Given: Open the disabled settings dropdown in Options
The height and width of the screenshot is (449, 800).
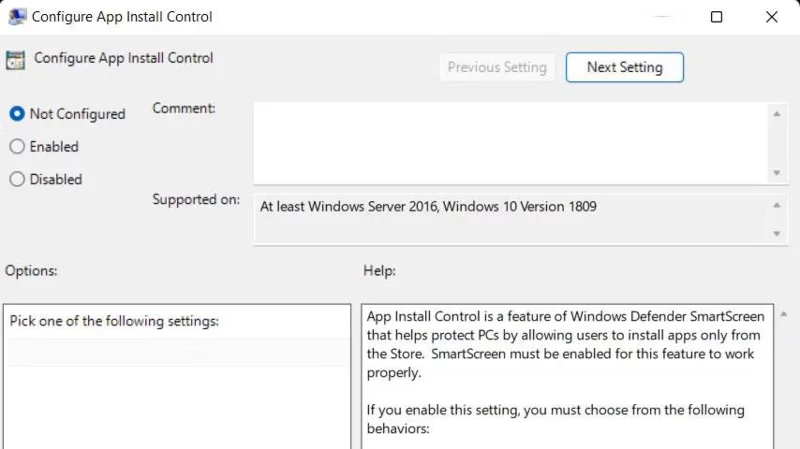Looking at the screenshot, I should [179, 352].
